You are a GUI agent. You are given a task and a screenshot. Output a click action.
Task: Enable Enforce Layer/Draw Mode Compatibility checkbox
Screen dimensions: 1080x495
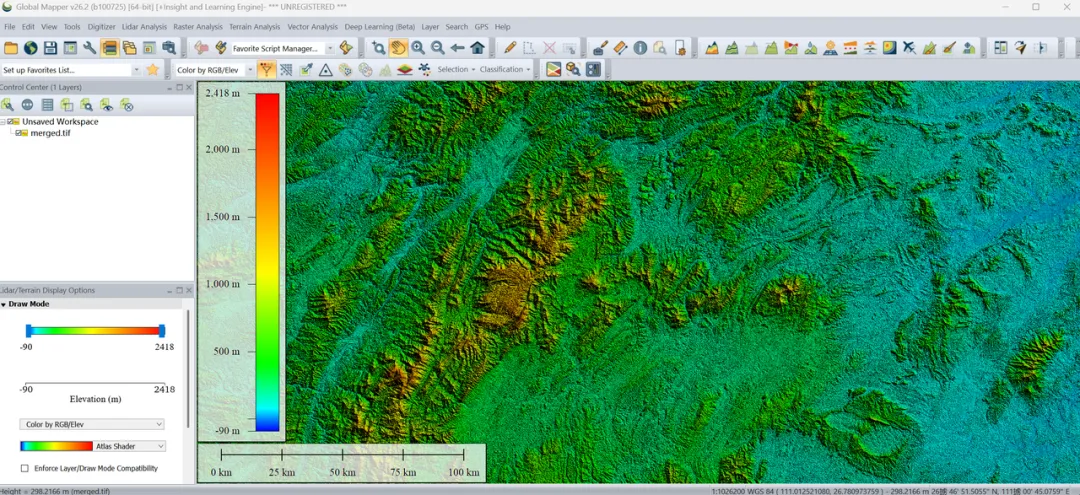[x=25, y=468]
